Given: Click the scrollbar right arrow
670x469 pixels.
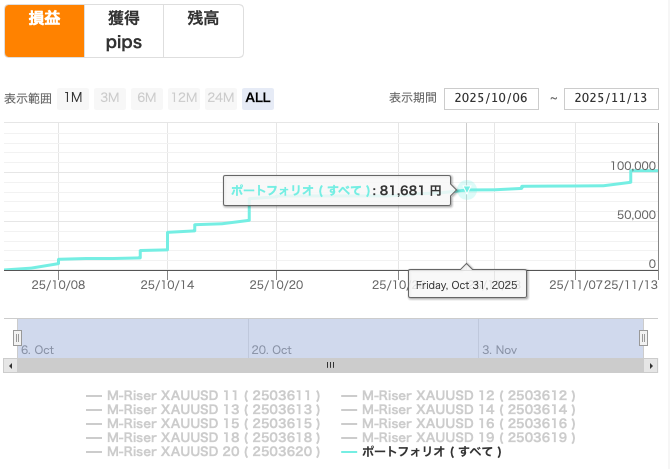Looking at the screenshot, I should pyautogui.click(x=651, y=365).
